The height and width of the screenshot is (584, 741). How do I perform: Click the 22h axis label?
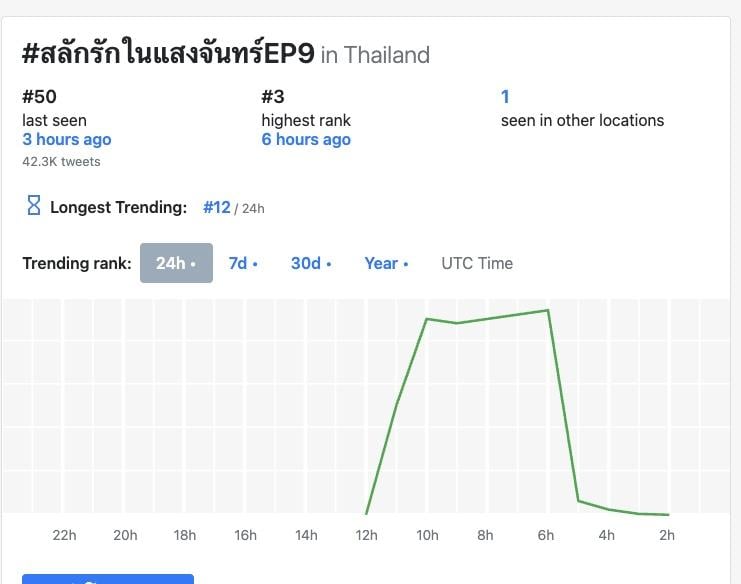64,535
